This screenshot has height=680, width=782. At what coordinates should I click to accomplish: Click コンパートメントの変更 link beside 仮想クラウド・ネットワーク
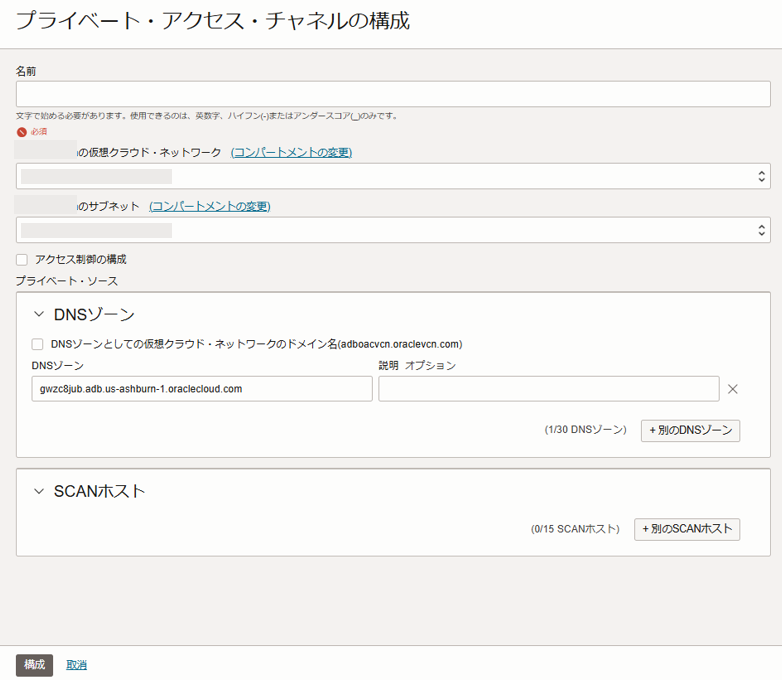[291, 152]
